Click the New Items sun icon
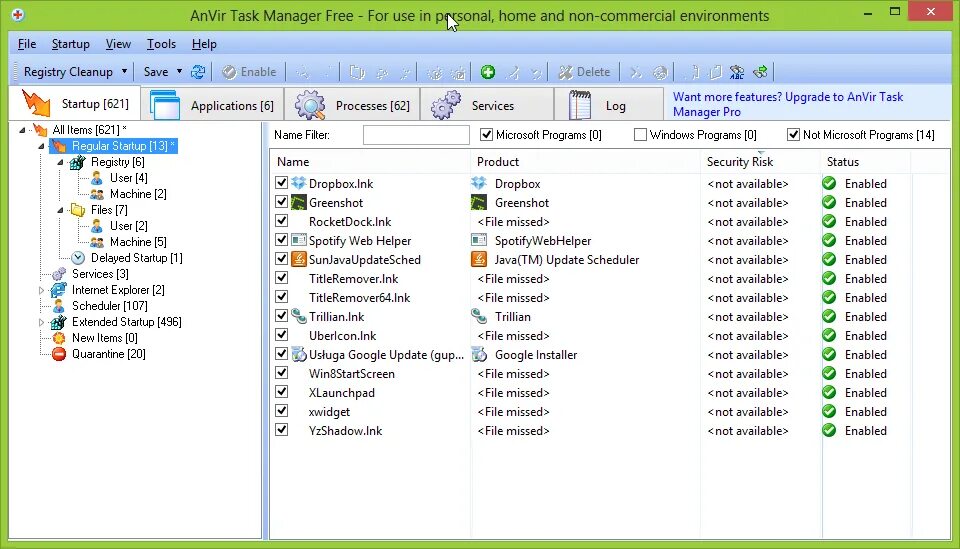This screenshot has height=549, width=960. click(x=59, y=338)
